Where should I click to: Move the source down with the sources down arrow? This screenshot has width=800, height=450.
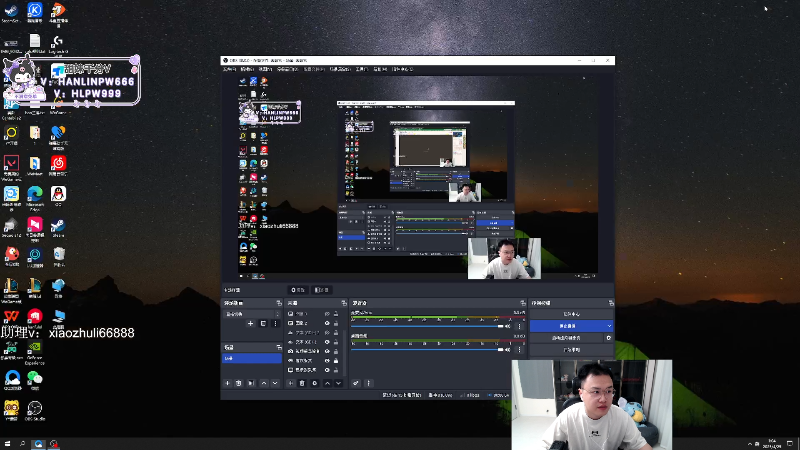pos(338,383)
